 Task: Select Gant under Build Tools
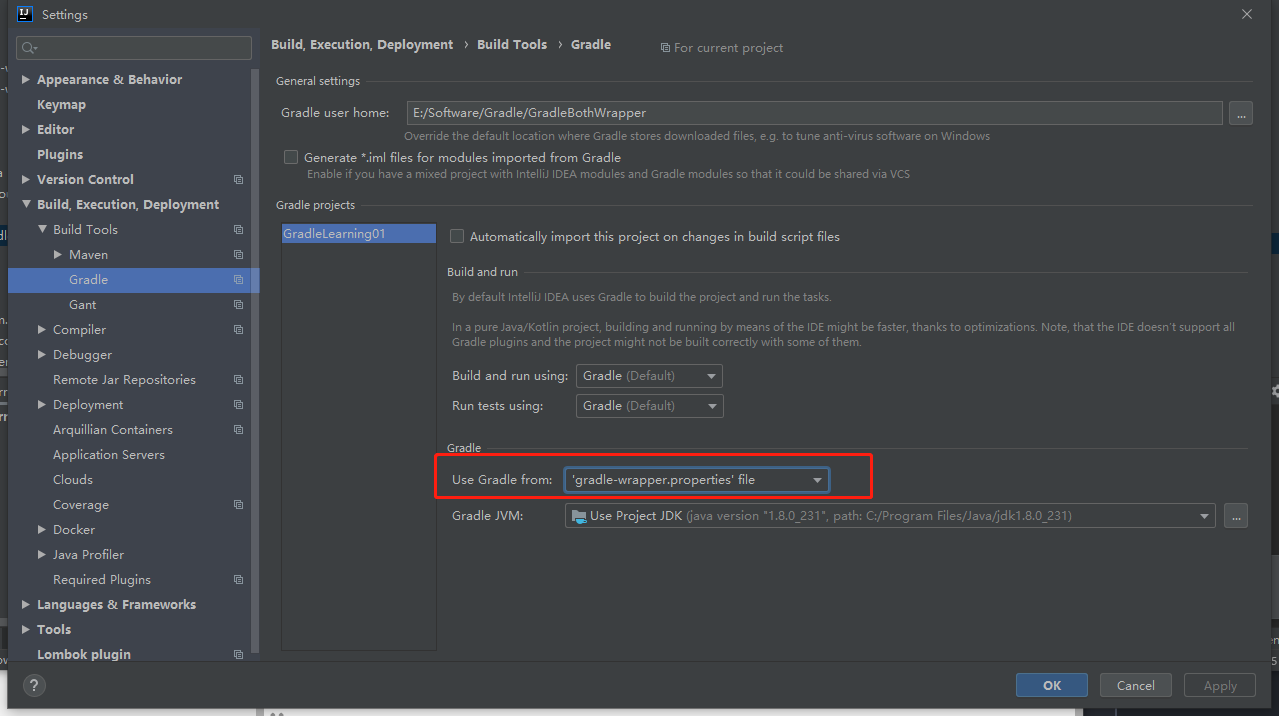point(83,305)
